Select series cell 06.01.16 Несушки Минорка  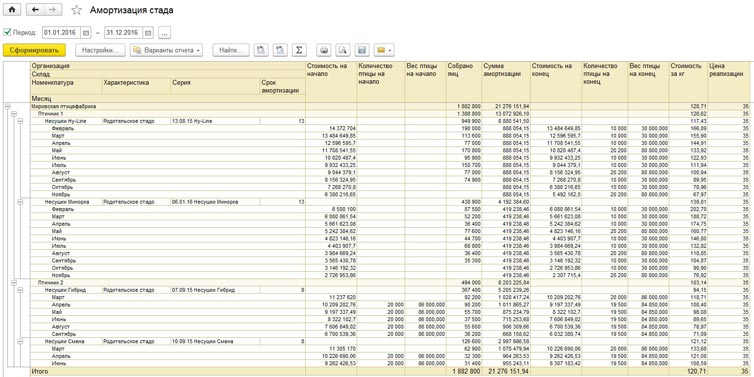pos(215,202)
